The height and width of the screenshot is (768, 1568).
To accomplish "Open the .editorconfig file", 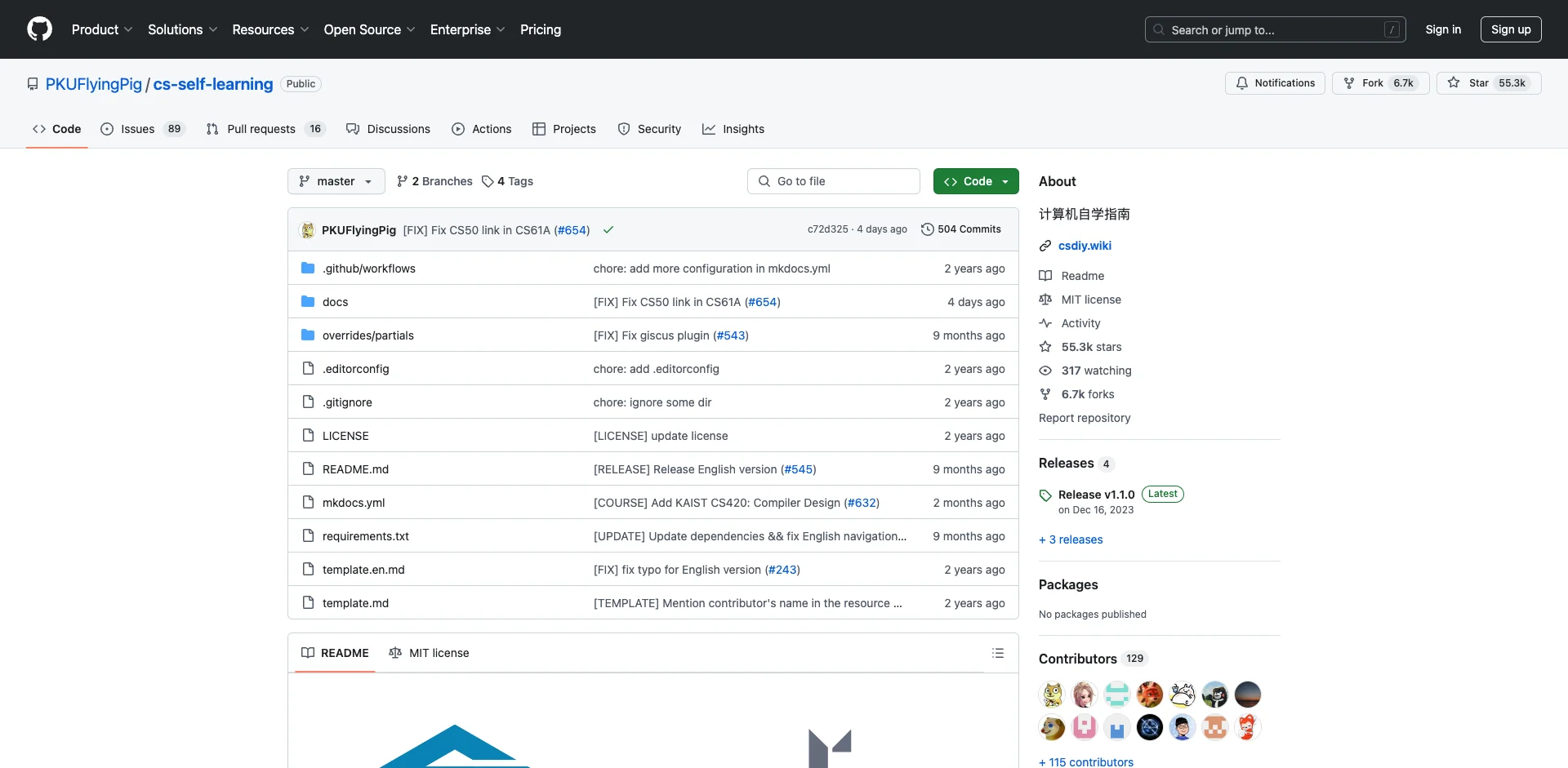I will 355,369.
